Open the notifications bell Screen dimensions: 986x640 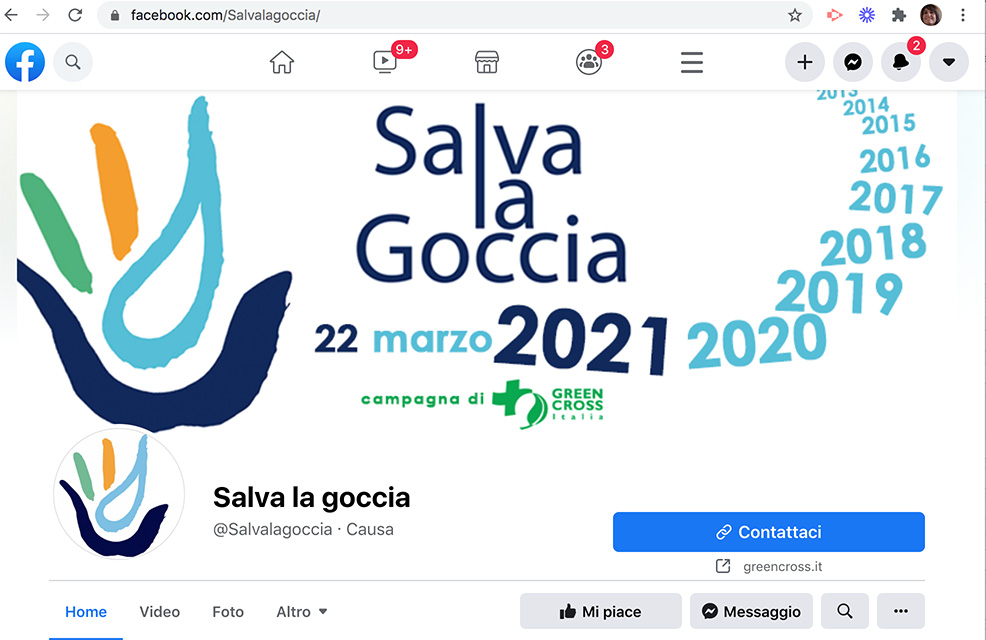900,62
